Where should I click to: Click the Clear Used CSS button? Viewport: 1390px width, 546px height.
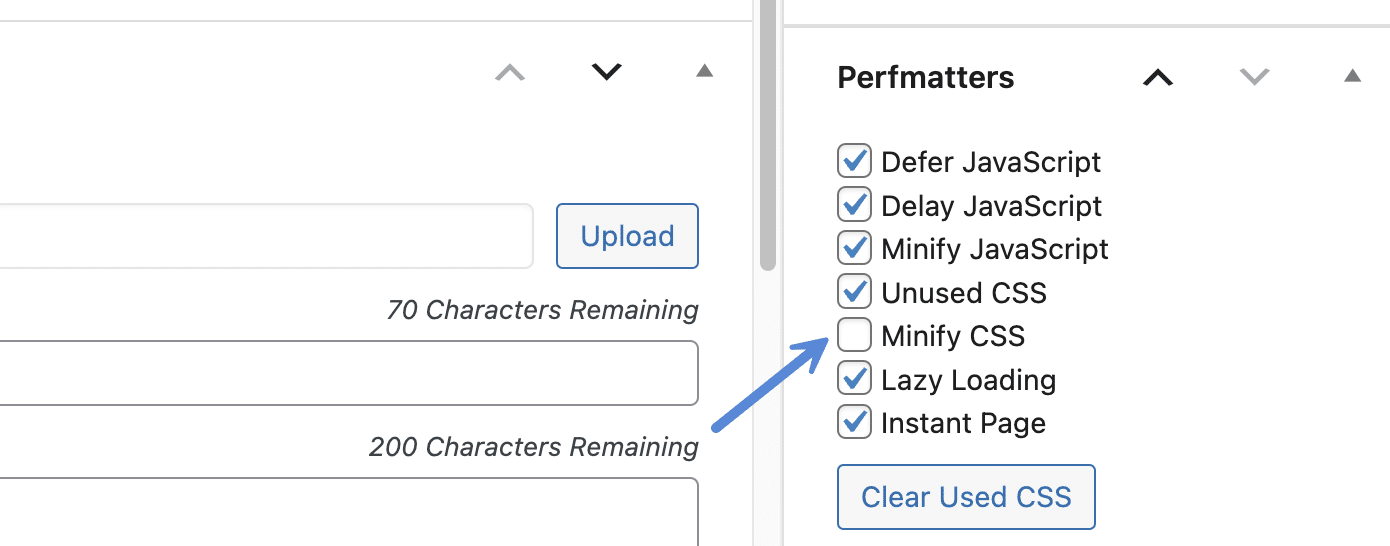(966, 497)
